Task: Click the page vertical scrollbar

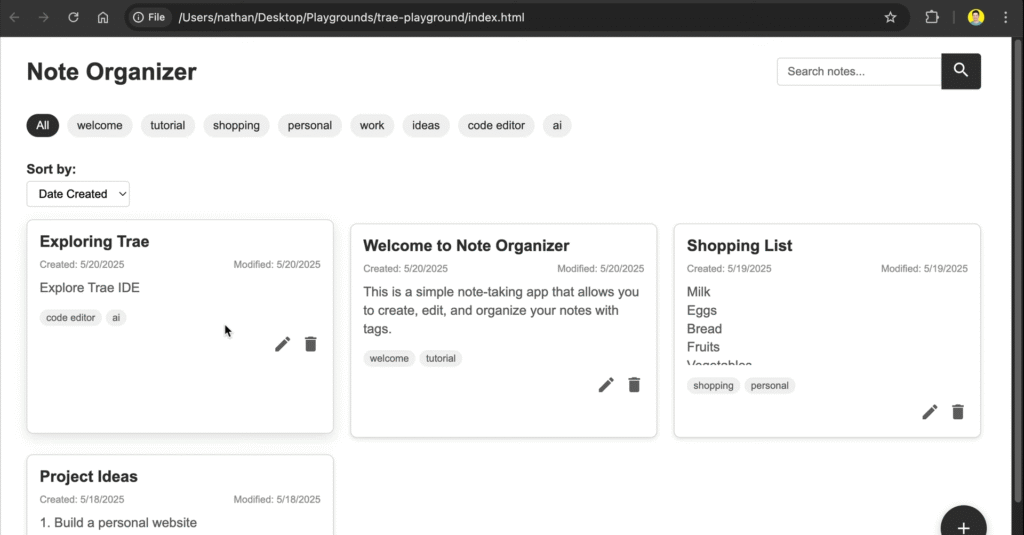Action: click(x=1018, y=271)
